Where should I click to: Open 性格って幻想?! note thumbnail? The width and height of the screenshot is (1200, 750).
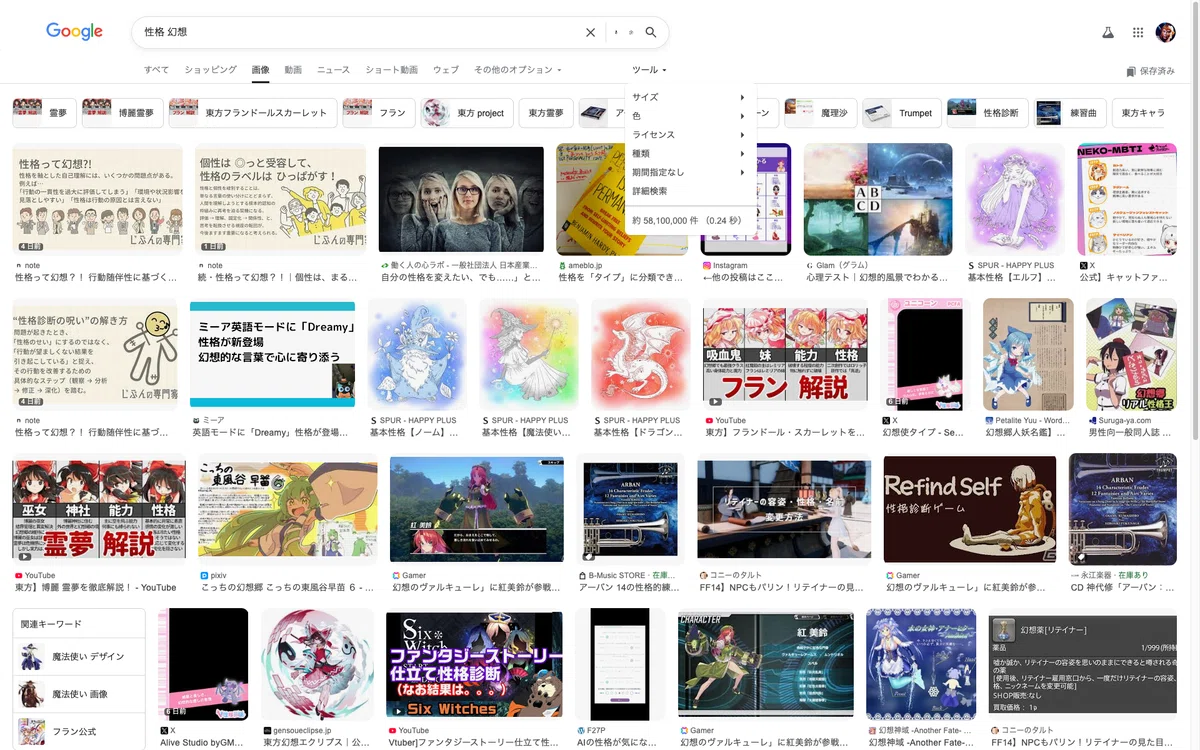[x=97, y=198]
